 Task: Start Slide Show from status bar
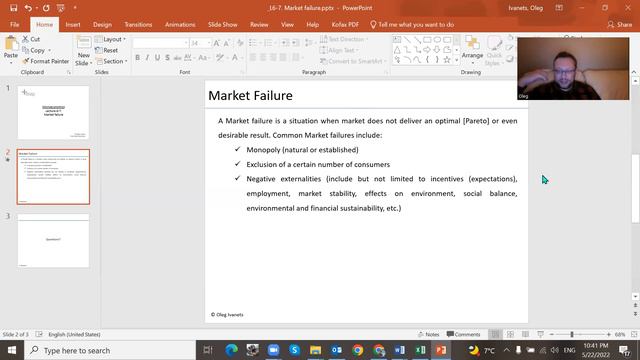[540, 334]
